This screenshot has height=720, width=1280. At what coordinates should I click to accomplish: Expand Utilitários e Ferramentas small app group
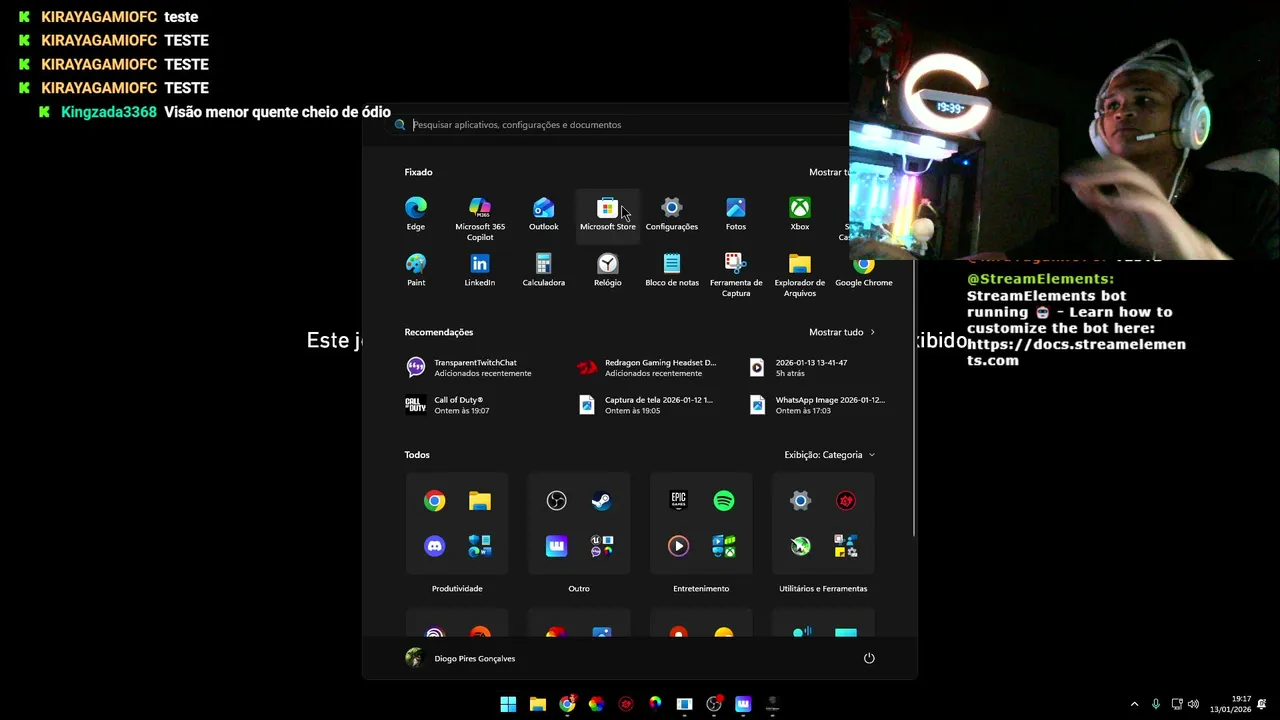[x=846, y=546]
